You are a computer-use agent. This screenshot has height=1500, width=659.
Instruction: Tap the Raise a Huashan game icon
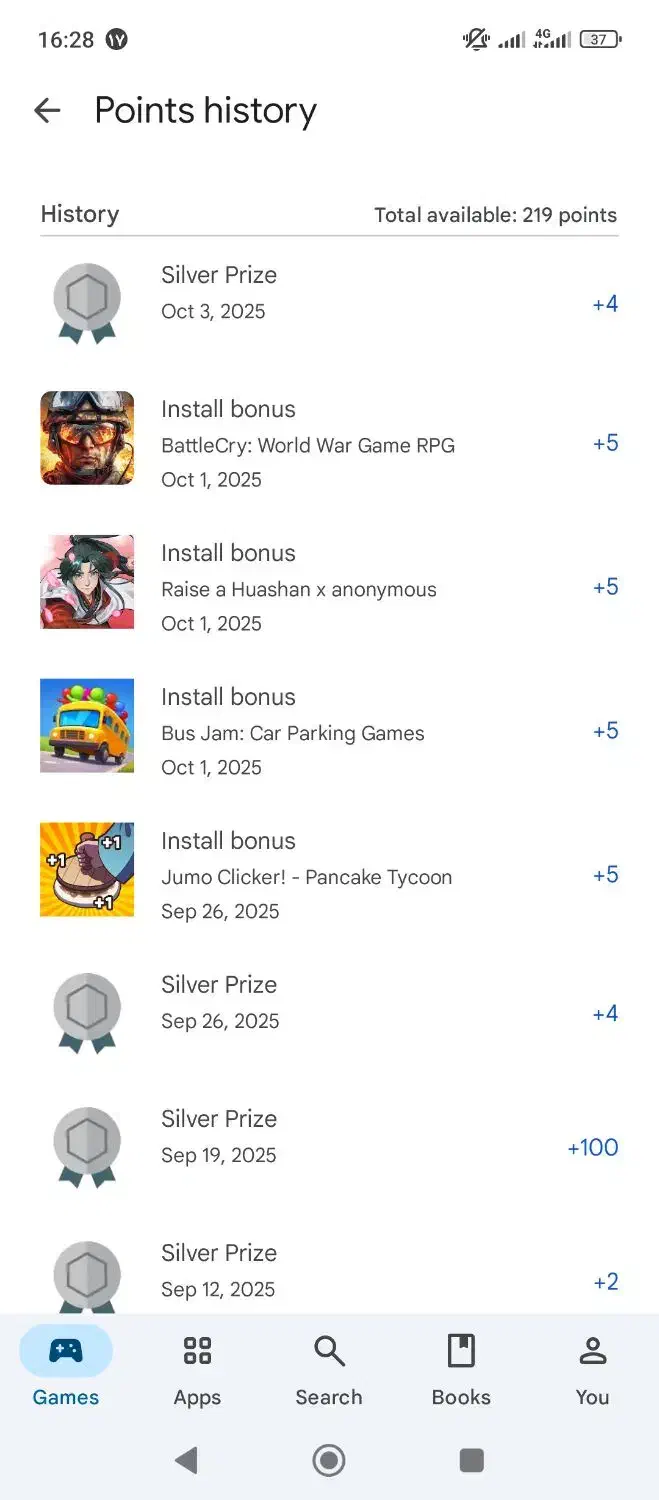(87, 582)
